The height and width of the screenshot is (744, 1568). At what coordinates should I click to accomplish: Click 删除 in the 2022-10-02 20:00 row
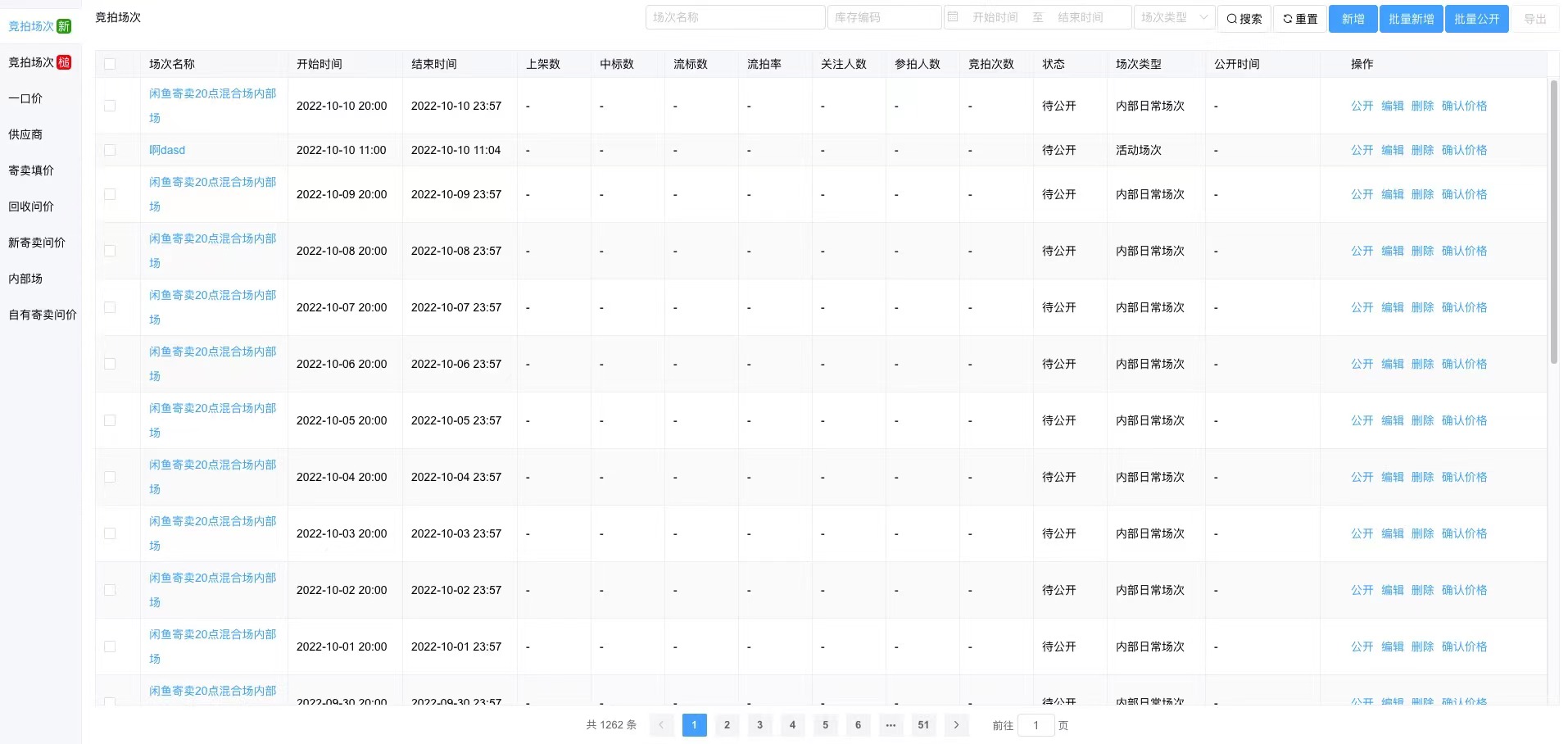[x=1422, y=590]
